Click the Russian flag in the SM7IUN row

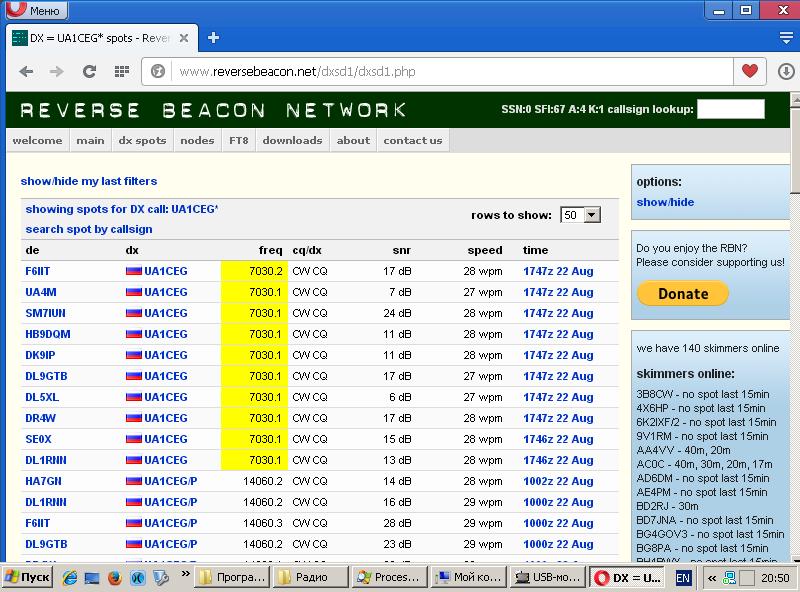134,313
